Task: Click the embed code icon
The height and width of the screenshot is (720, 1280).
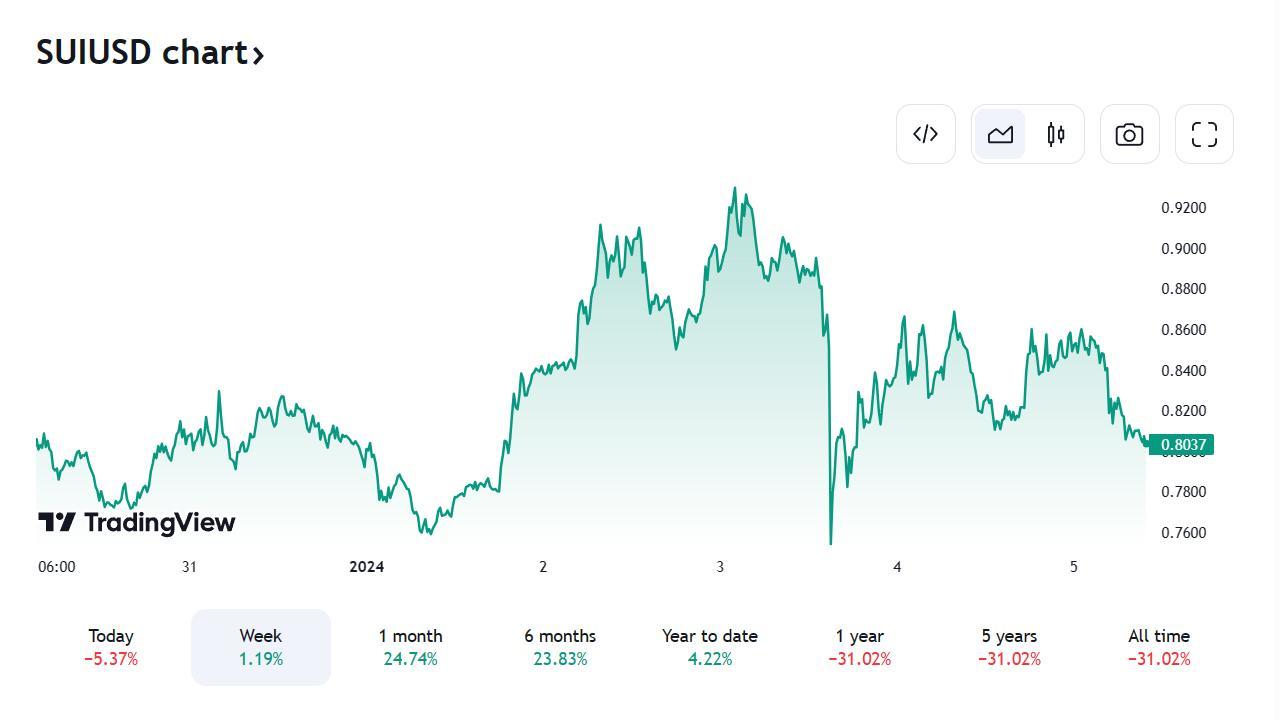Action: [926, 134]
